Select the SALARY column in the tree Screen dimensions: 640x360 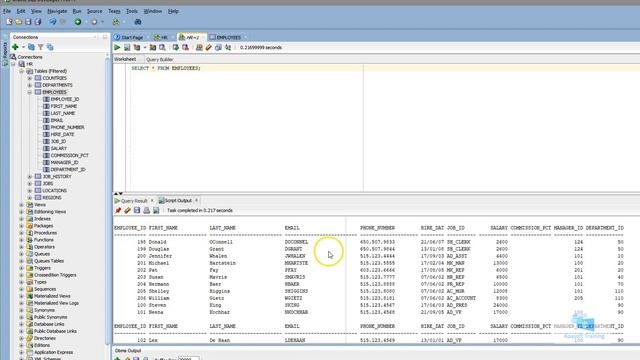pyautogui.click(x=59, y=148)
